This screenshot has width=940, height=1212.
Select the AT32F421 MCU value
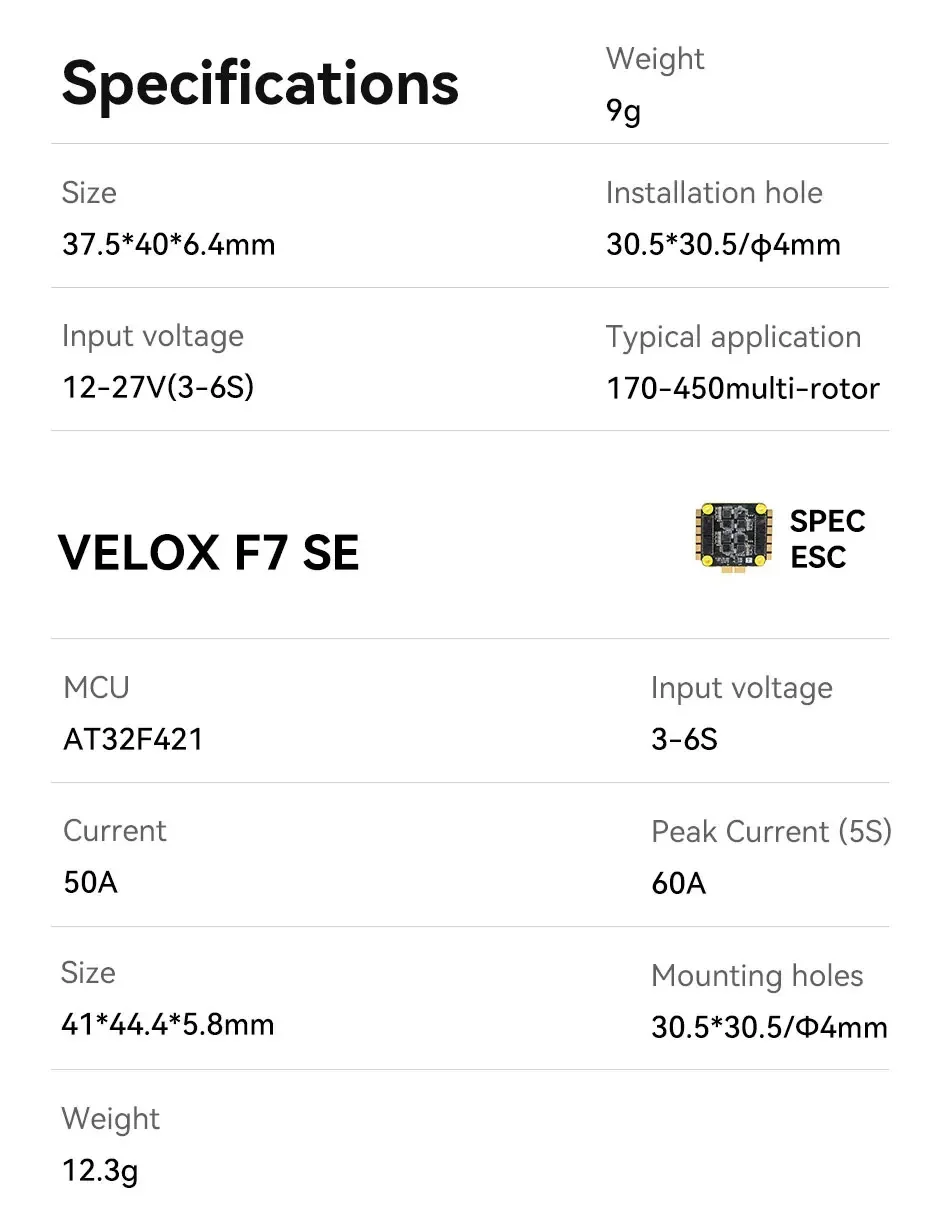(x=133, y=740)
